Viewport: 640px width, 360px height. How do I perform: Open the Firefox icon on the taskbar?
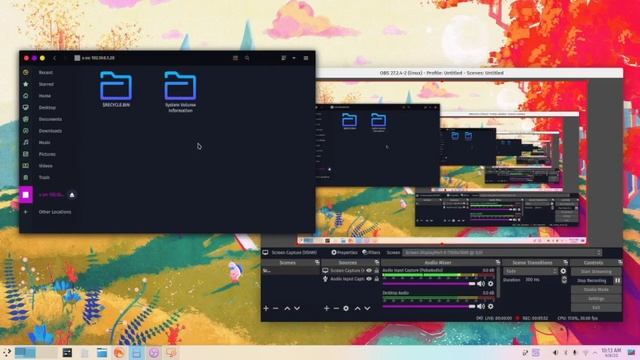coord(119,353)
